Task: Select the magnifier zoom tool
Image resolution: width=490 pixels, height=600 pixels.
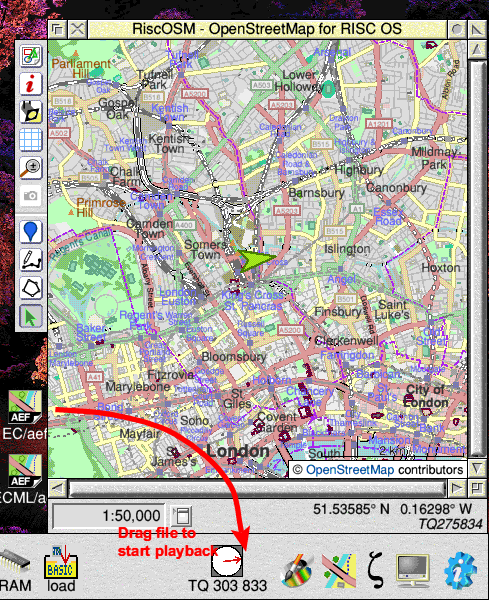Action: click(x=31, y=167)
